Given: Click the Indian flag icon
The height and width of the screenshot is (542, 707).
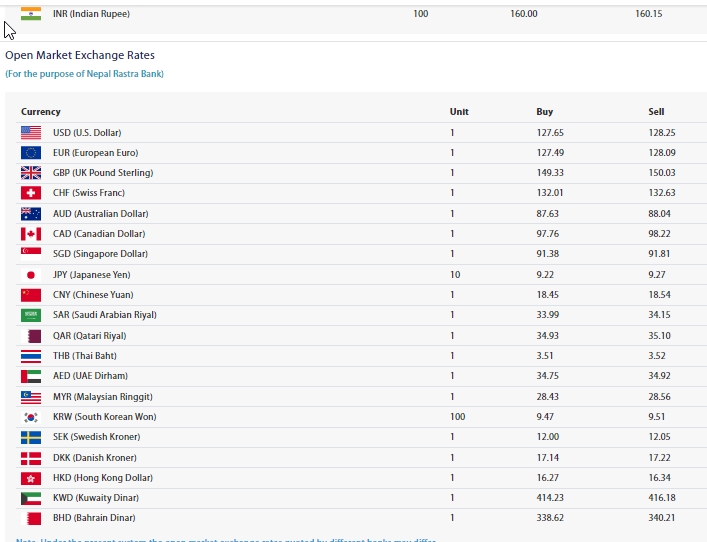Looking at the screenshot, I should [31, 14].
